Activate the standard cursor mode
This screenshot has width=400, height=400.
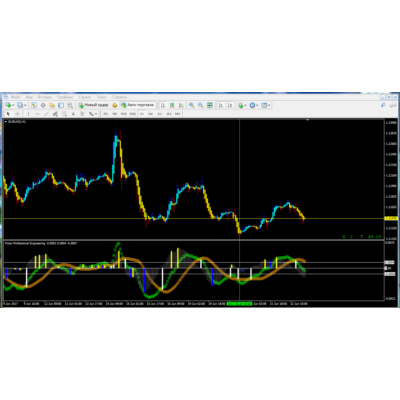tap(8, 114)
